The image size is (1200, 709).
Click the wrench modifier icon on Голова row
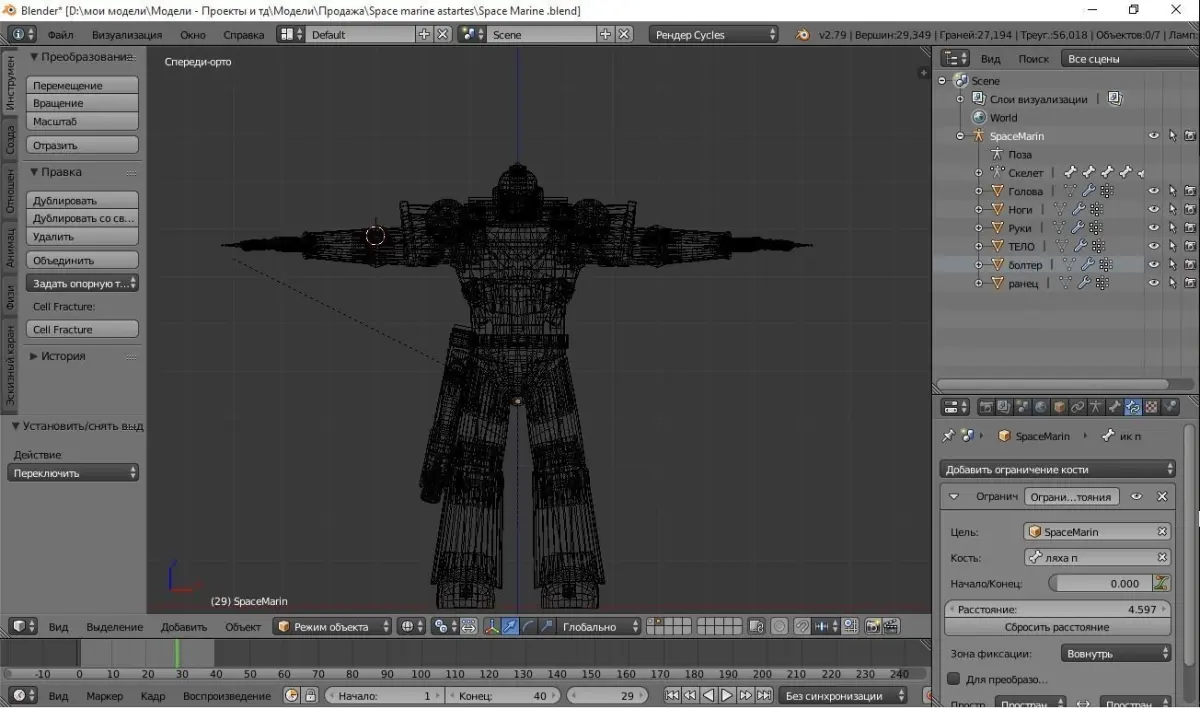(1089, 191)
